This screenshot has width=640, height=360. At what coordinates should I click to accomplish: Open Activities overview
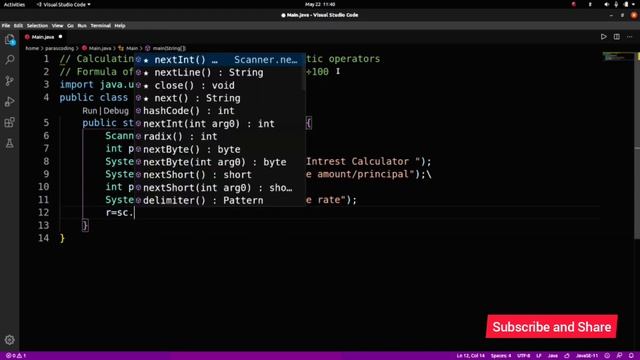(14, 4)
